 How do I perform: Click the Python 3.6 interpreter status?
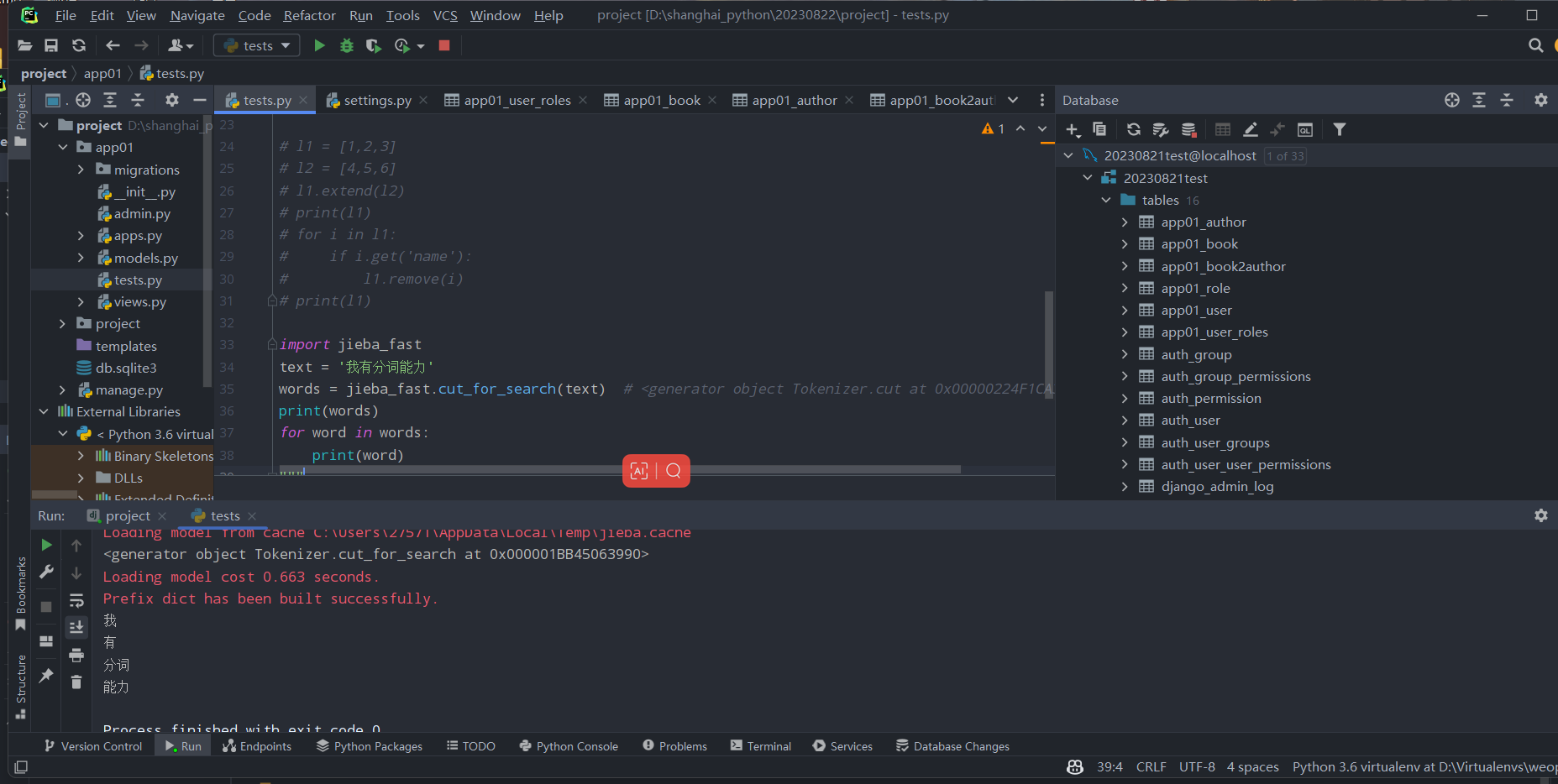click(x=1424, y=766)
